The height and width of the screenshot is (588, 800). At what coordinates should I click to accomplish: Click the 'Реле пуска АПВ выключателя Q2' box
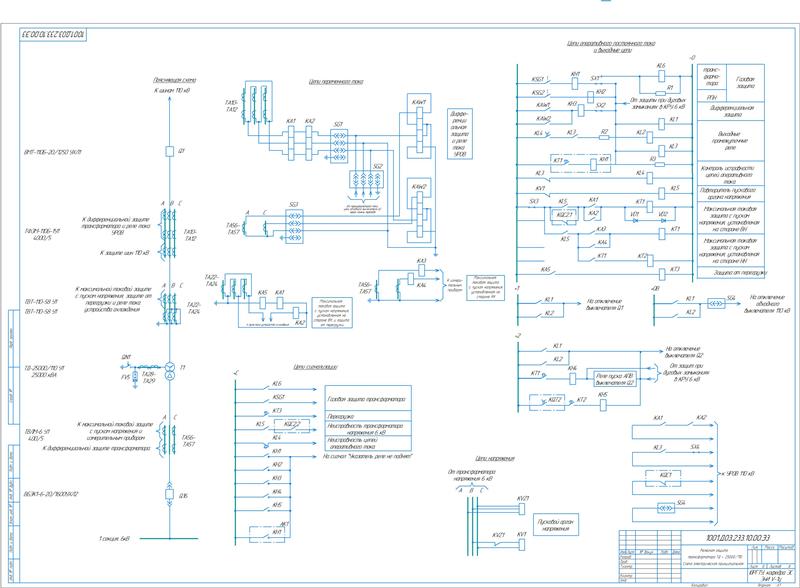(x=615, y=379)
